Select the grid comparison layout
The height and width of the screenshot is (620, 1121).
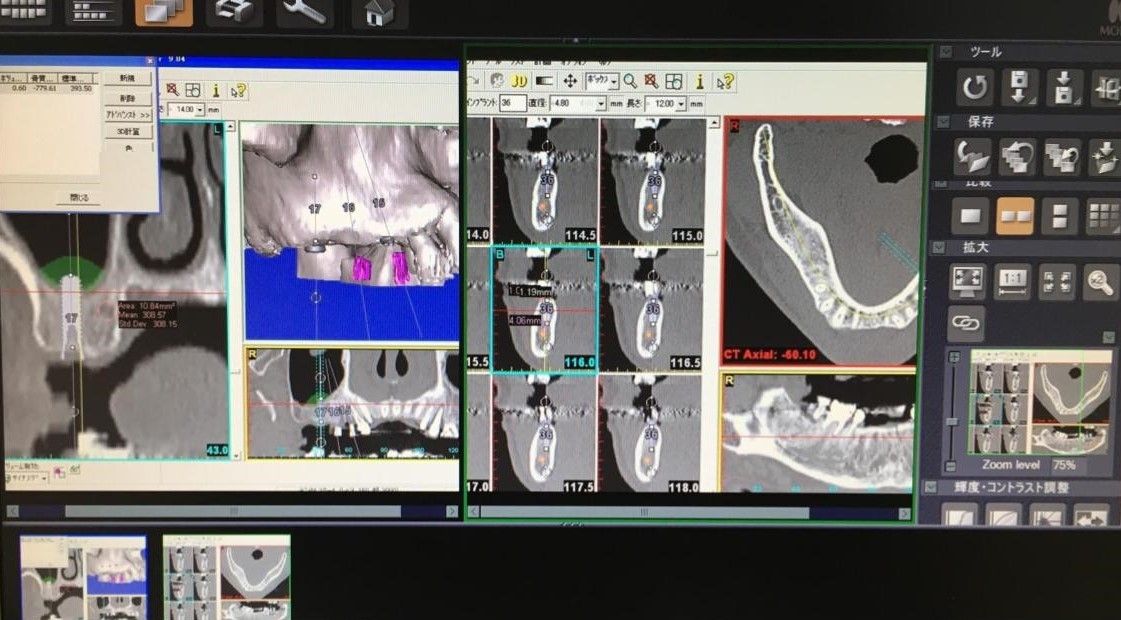pos(1103,215)
